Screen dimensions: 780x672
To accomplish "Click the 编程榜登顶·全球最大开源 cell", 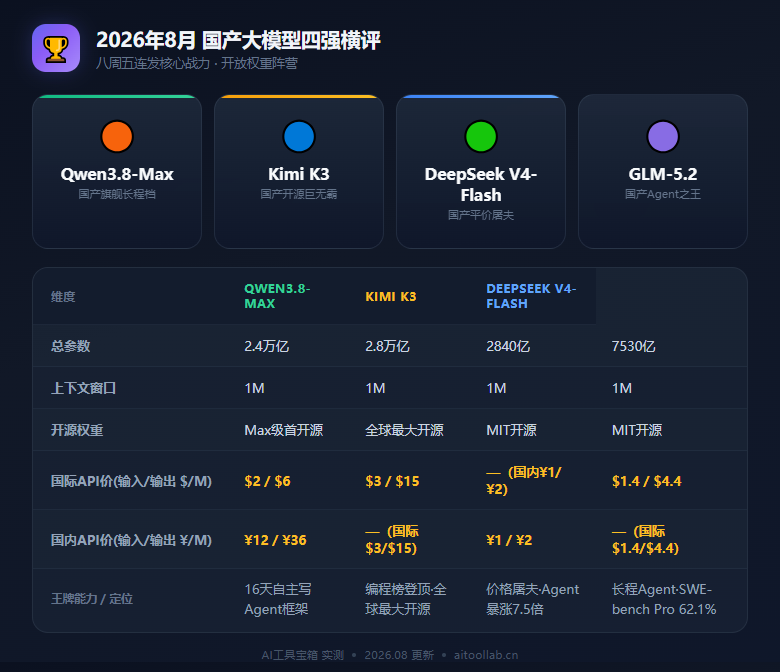I will click(x=406, y=599).
